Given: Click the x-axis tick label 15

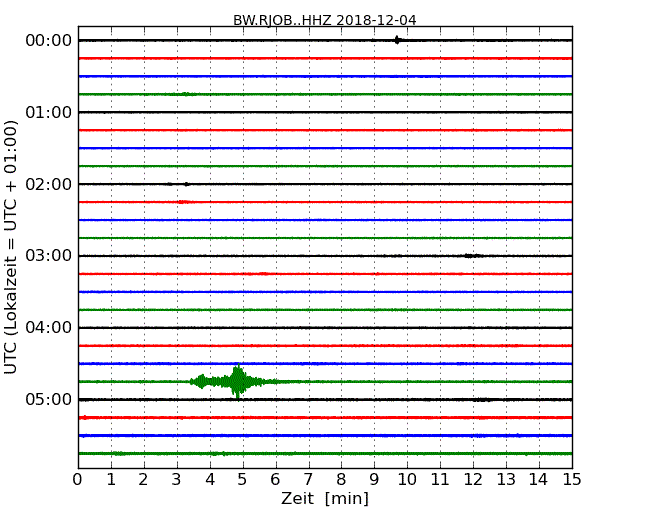Looking at the screenshot, I should point(571,480).
